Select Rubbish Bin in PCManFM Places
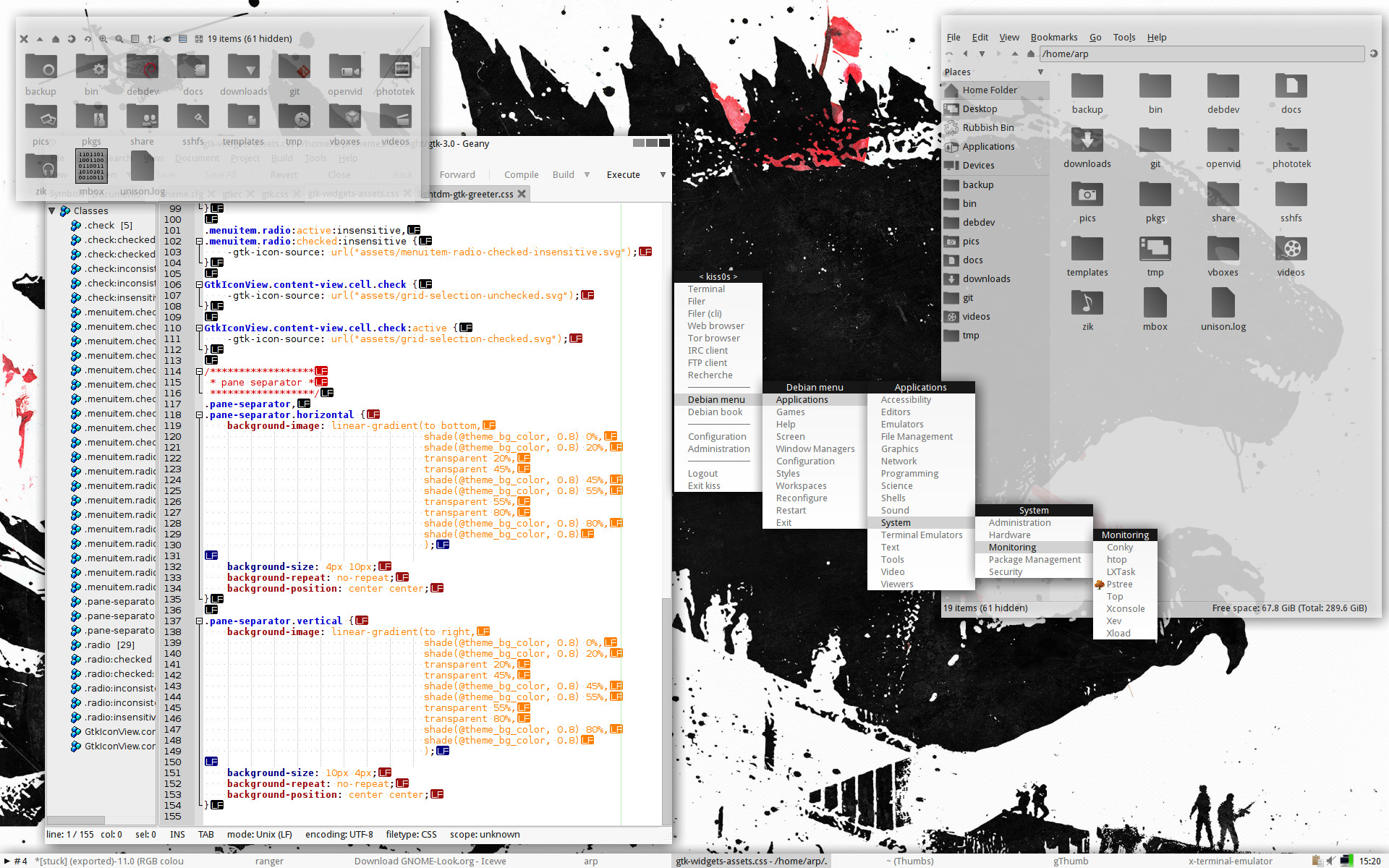This screenshot has height=868, width=1389. click(x=995, y=128)
